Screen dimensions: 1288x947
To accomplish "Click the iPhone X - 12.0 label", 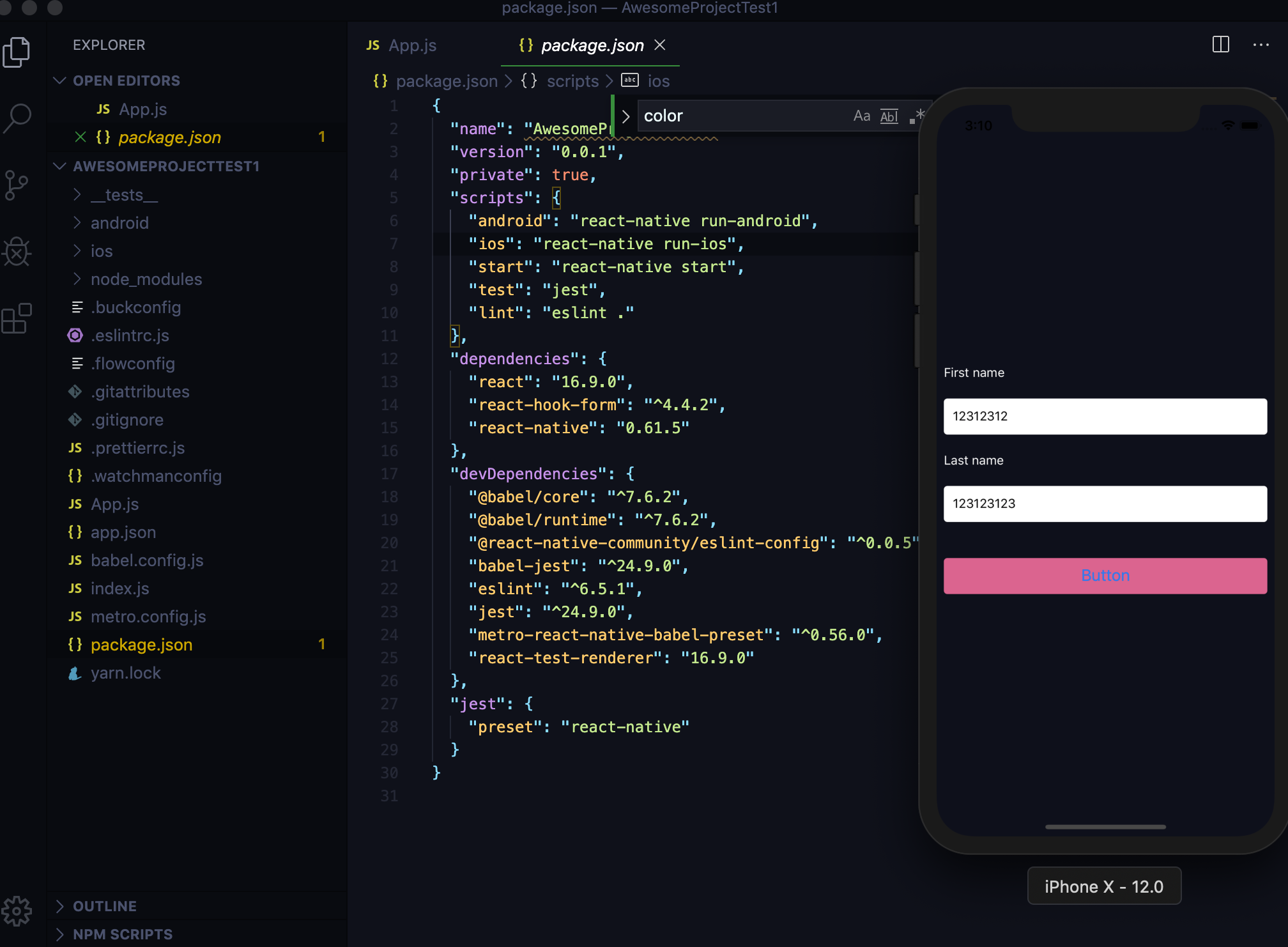I will pyautogui.click(x=1103, y=886).
